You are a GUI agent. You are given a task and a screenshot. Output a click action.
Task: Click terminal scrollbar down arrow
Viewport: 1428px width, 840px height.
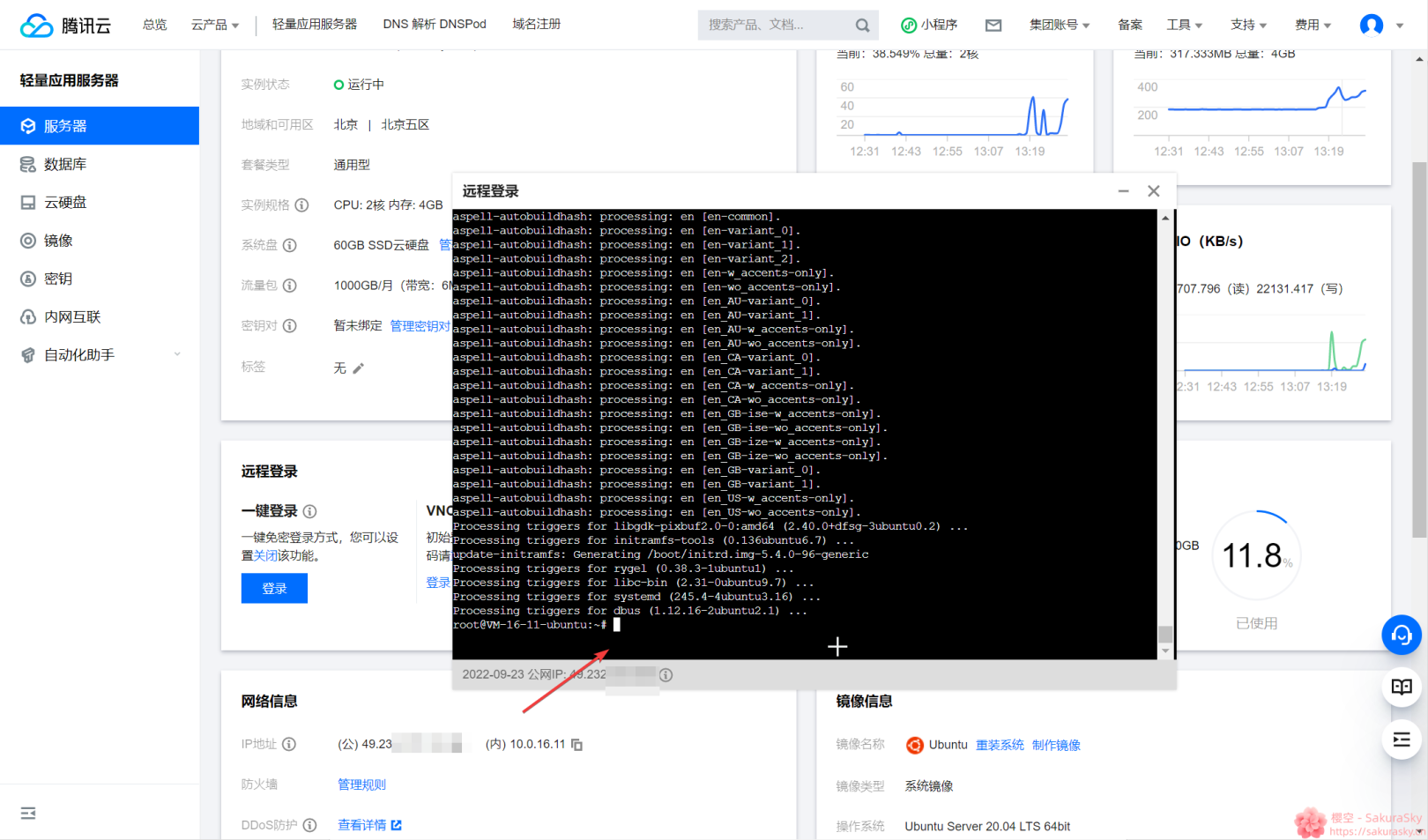(1165, 651)
